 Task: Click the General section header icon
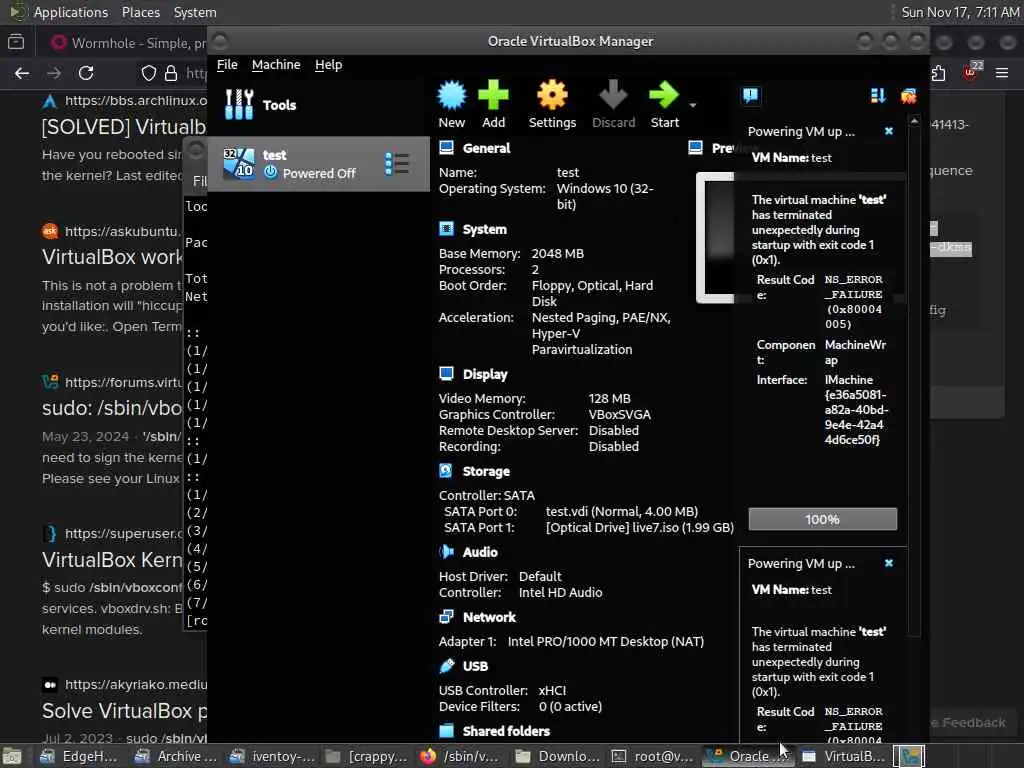[x=446, y=148]
